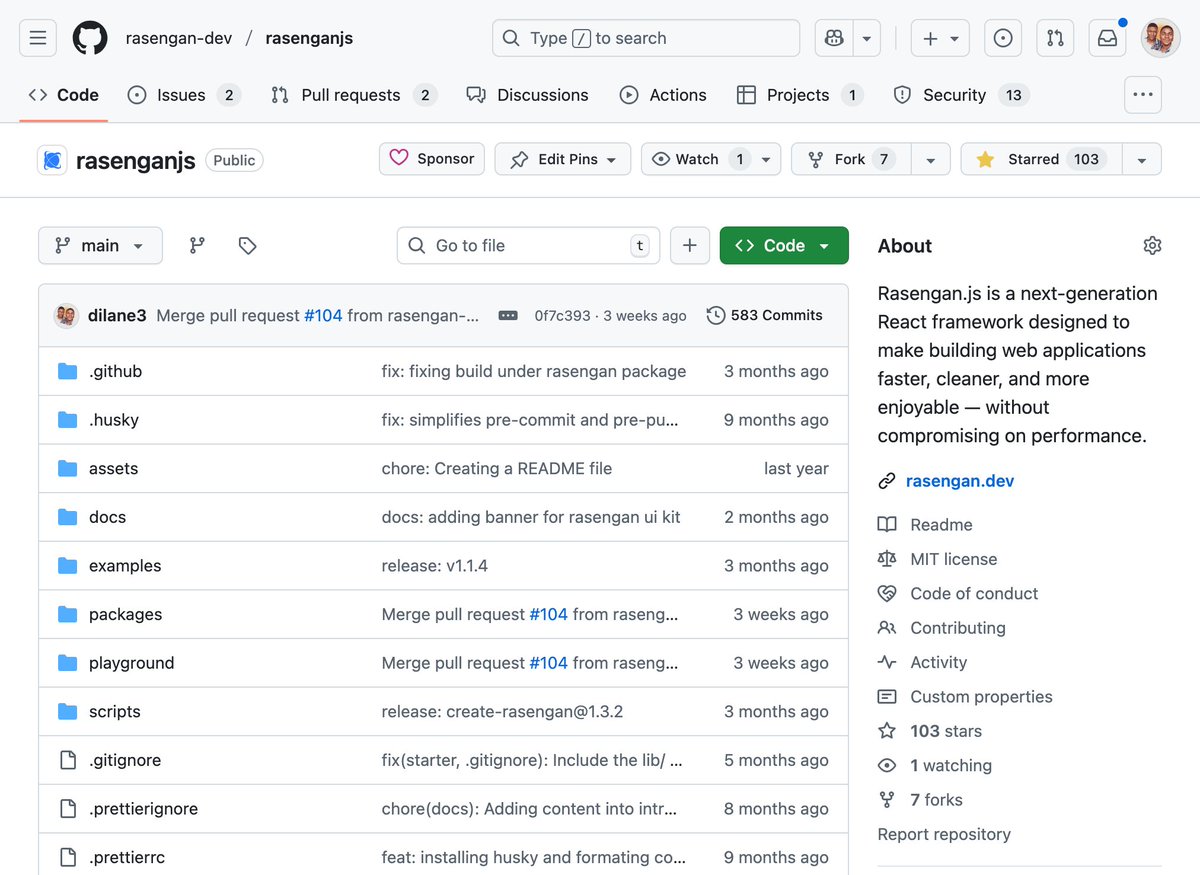This screenshot has height=875, width=1200.
Task: Check notifications via the inbox icon
Action: pos(1107,37)
